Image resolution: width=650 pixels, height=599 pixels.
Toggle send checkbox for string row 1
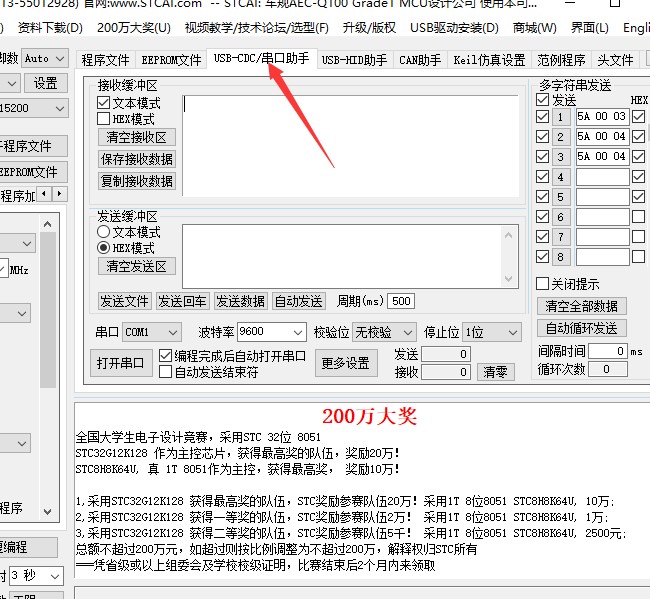(542, 116)
